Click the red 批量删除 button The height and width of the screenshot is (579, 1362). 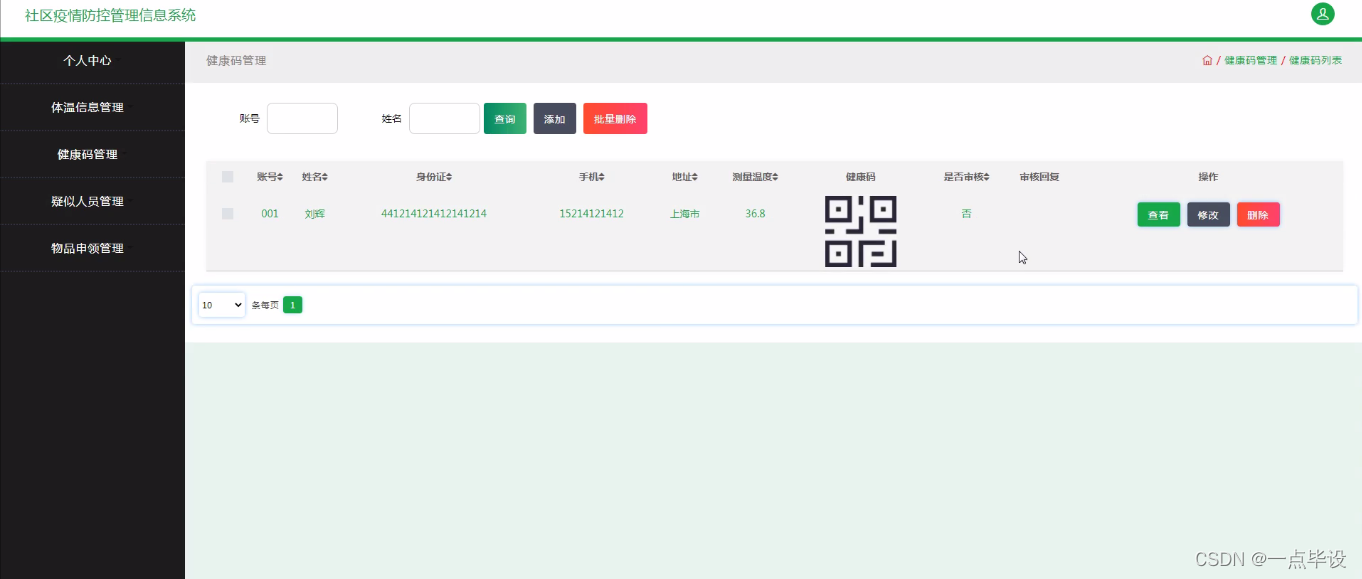[x=615, y=118]
